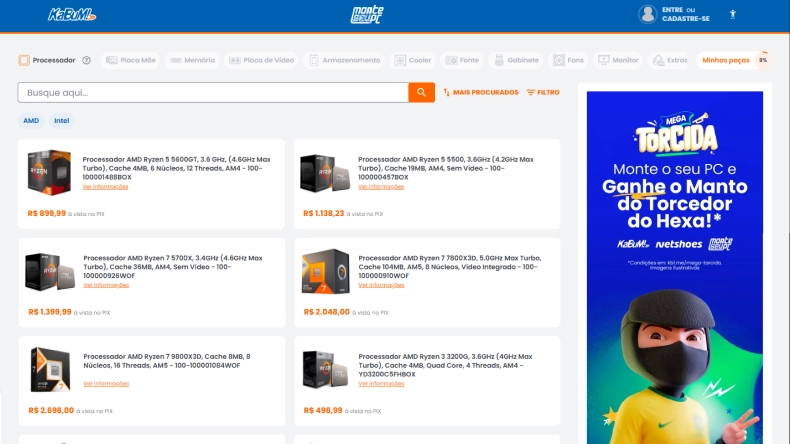Toggle the Intel brand filter chip
The image size is (790, 444).
click(x=61, y=121)
